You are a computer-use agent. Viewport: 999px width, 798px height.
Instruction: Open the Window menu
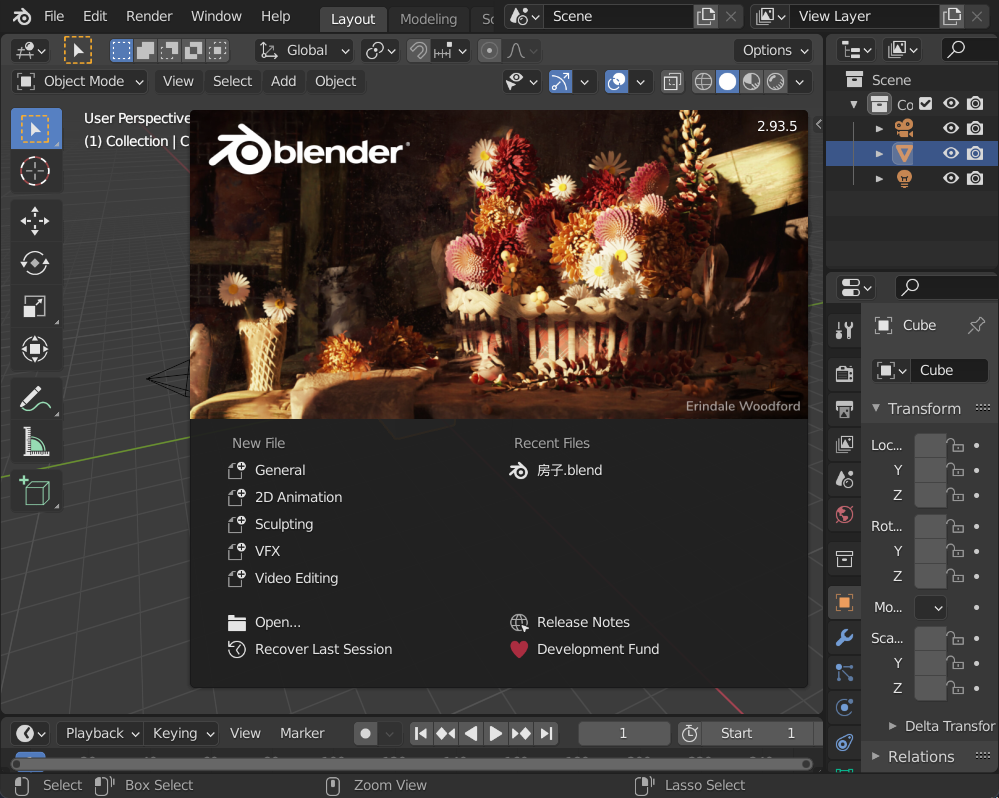tap(217, 17)
